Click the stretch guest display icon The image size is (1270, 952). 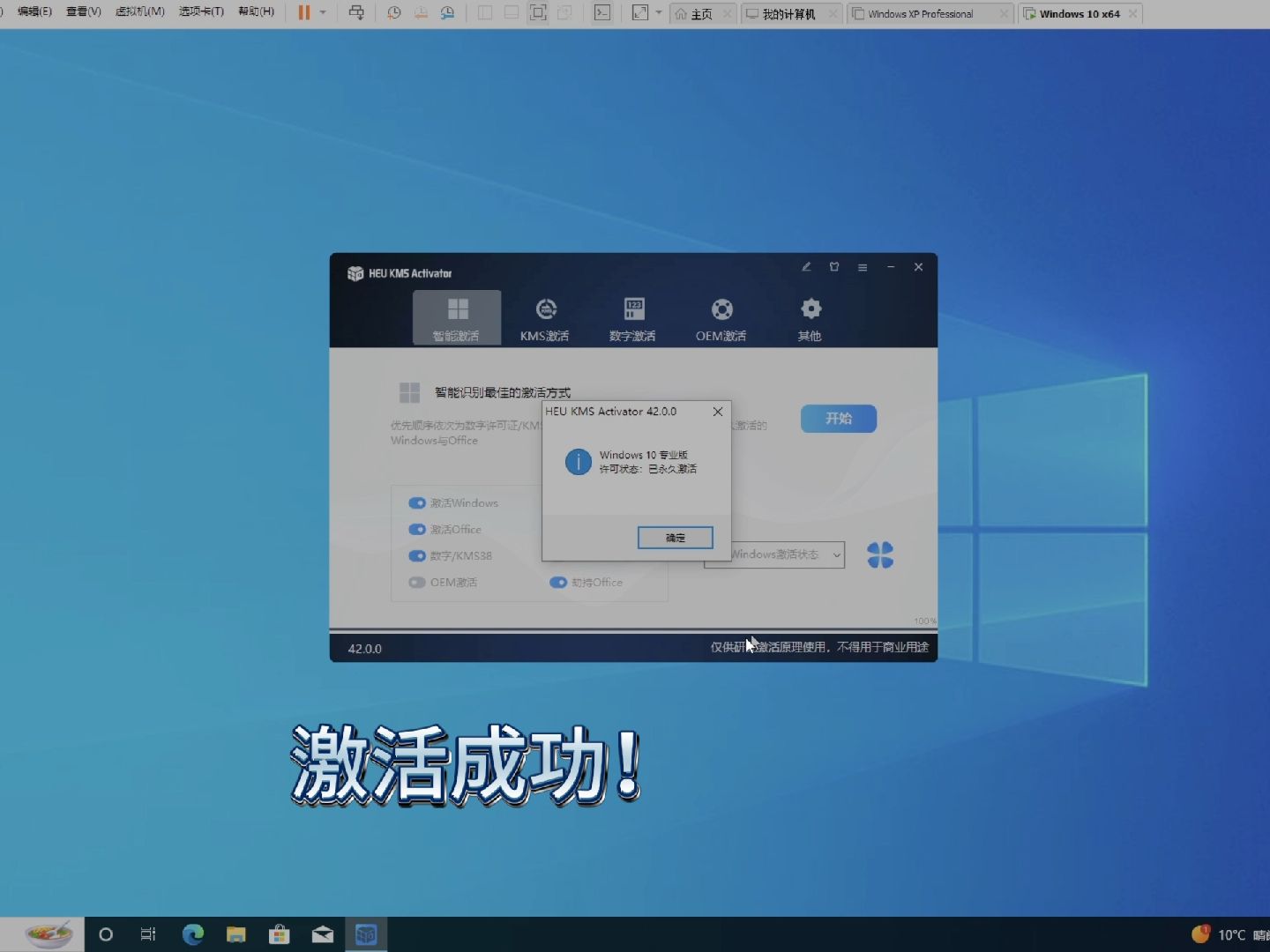point(640,12)
